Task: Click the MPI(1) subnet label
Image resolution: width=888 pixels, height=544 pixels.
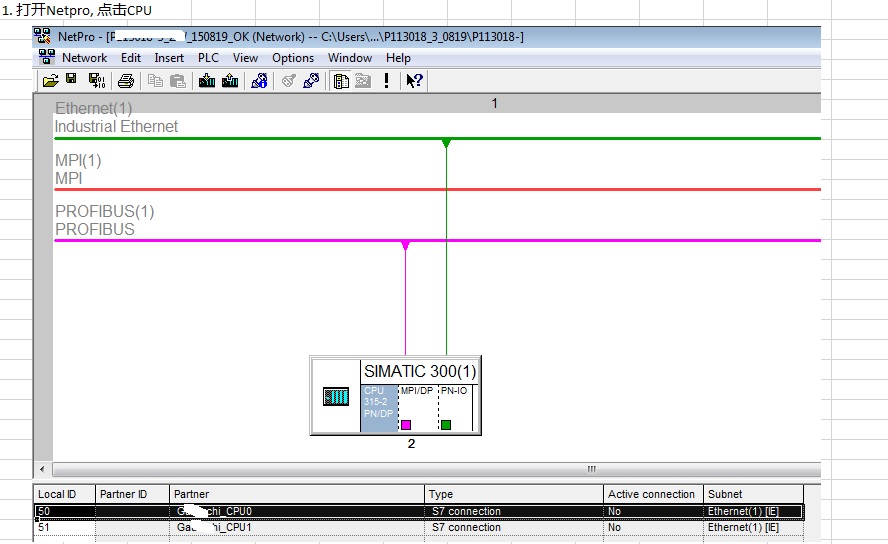Action: 78,161
